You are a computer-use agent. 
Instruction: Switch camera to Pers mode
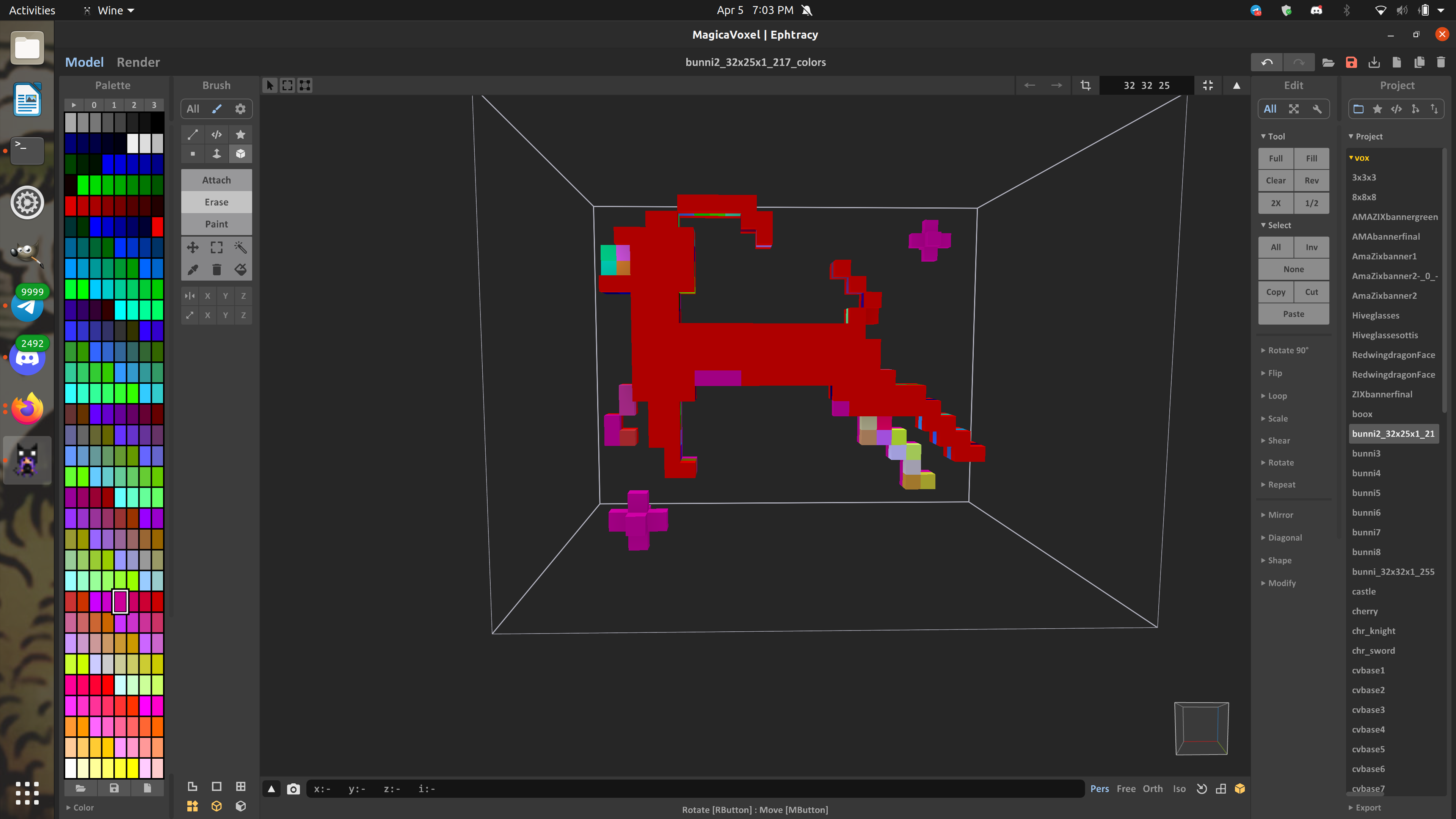click(x=1099, y=789)
